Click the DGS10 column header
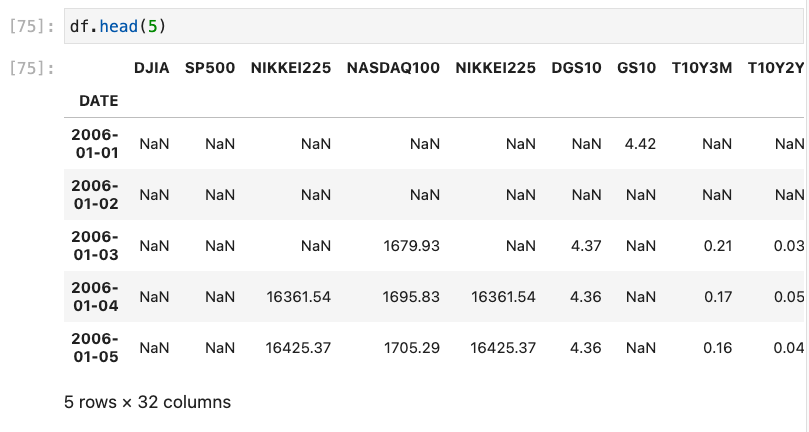 [576, 68]
